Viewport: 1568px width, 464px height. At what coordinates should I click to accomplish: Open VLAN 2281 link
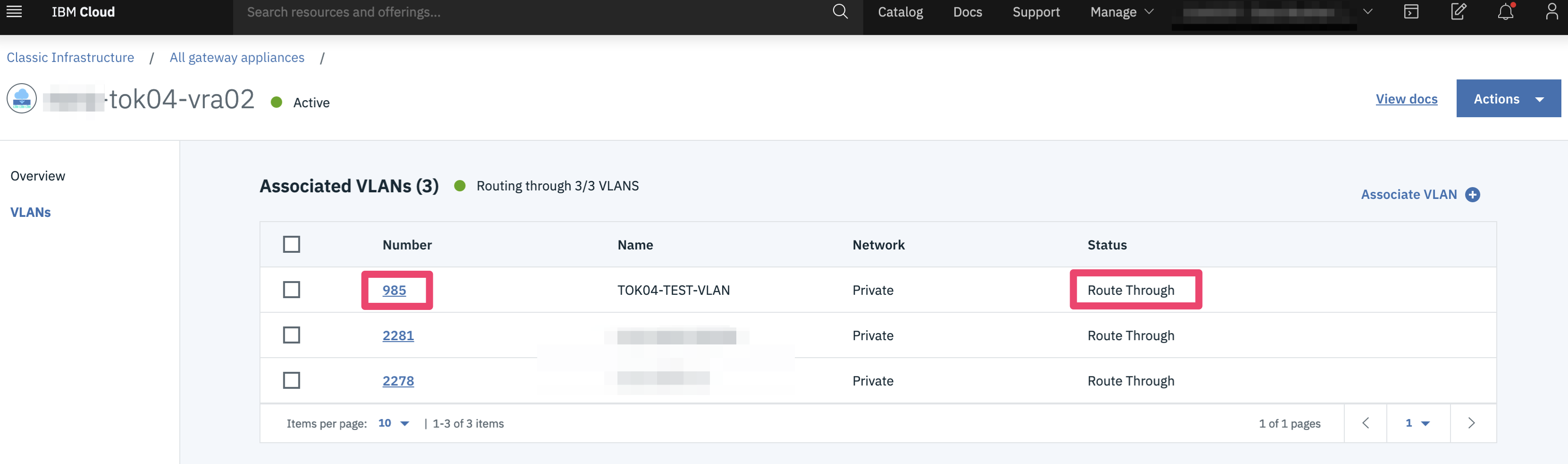[x=398, y=335]
